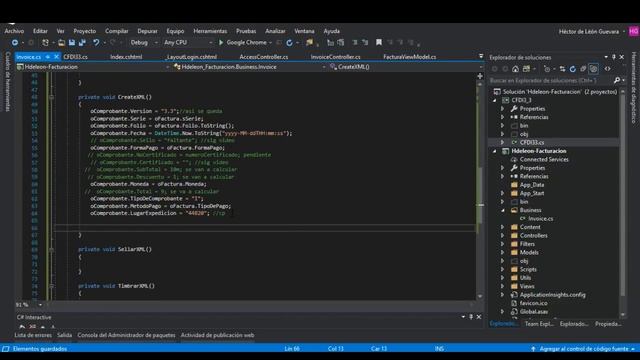
Task: Click Home icon in Solution Explorer toolbar
Action: tap(516, 69)
